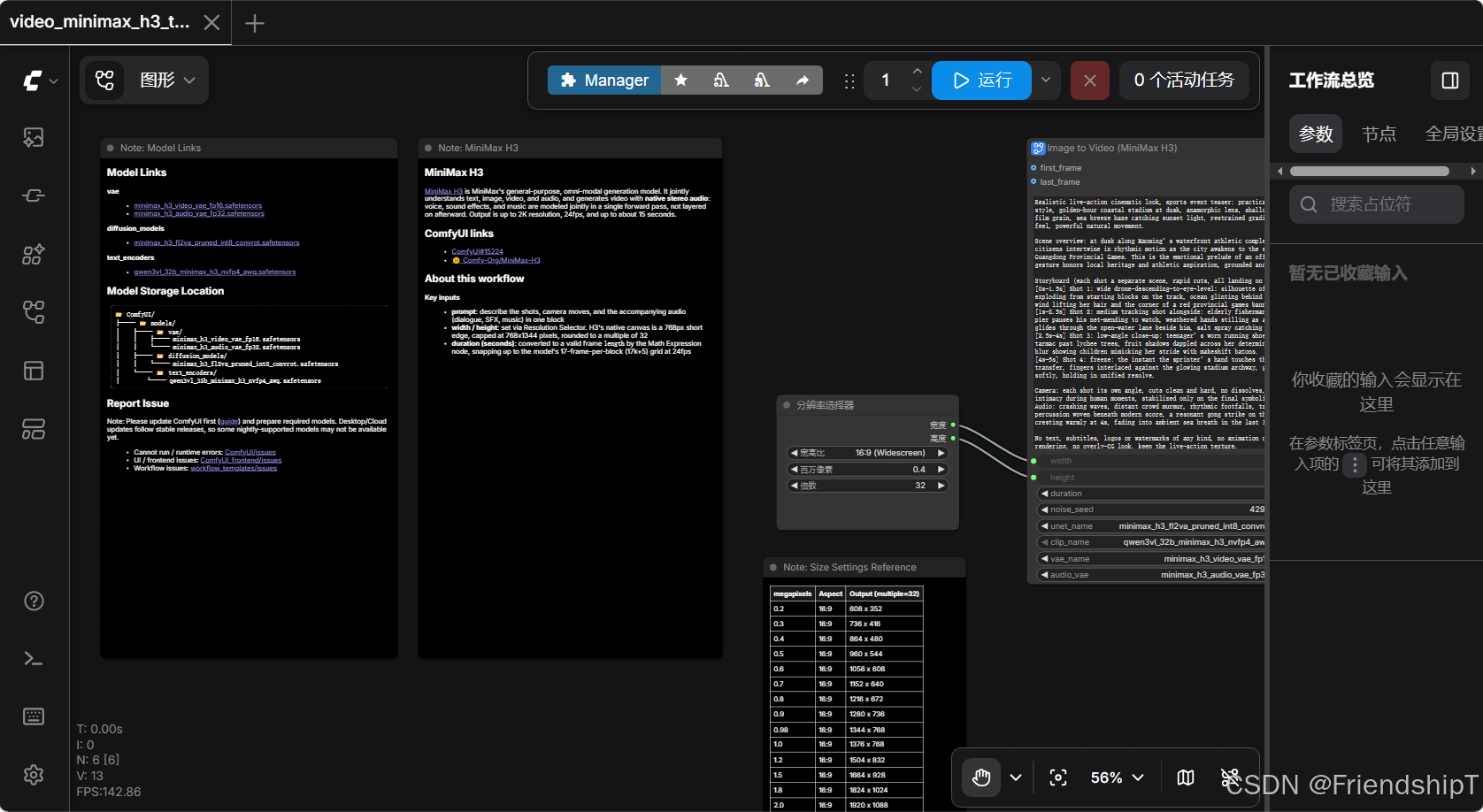Collapse the Note: MiniMax H3 node dot
Screen dimensions: 1483x812
pyautogui.click(x=428, y=148)
